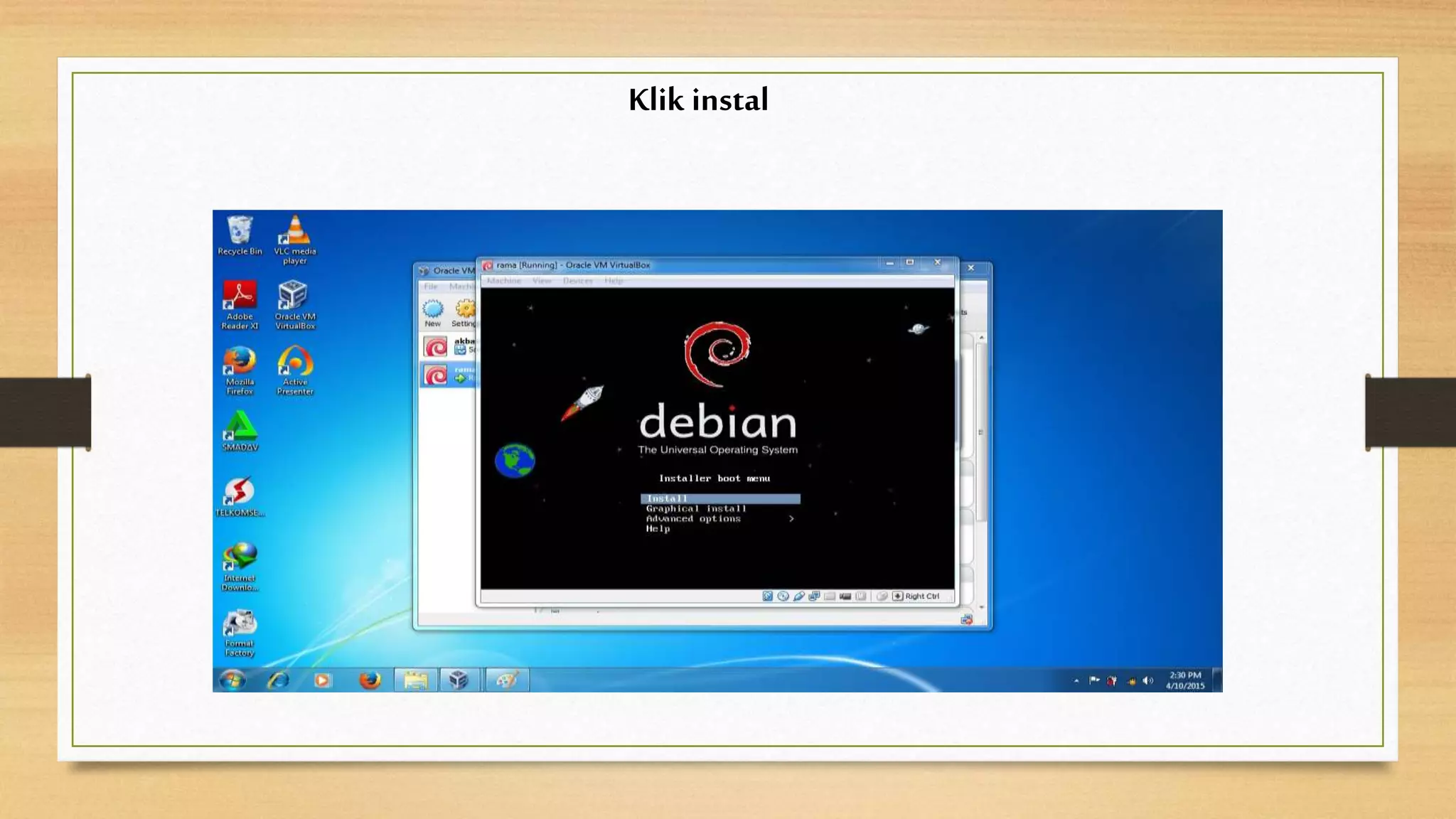Open Adobe Reader XI desktop icon

tap(240, 305)
